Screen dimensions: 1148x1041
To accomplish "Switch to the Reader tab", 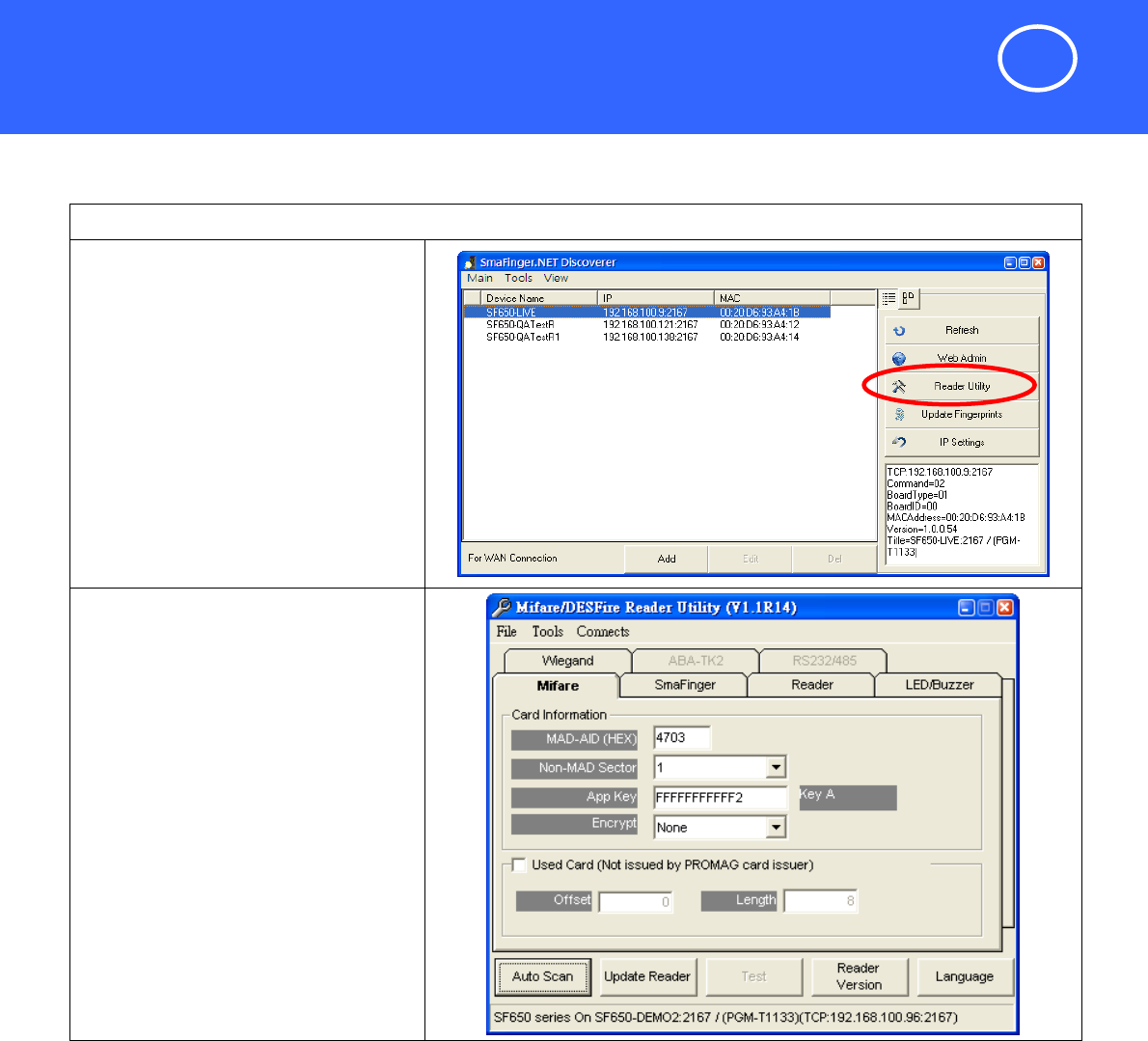I will pyautogui.click(x=812, y=685).
